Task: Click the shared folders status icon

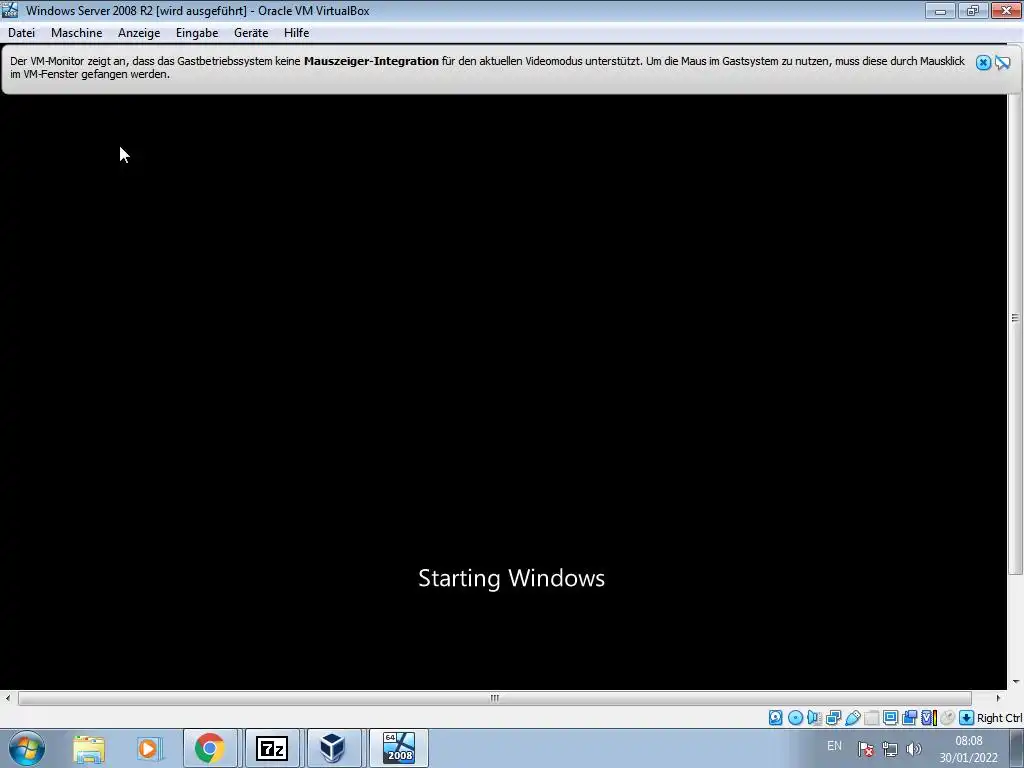Action: [x=871, y=718]
